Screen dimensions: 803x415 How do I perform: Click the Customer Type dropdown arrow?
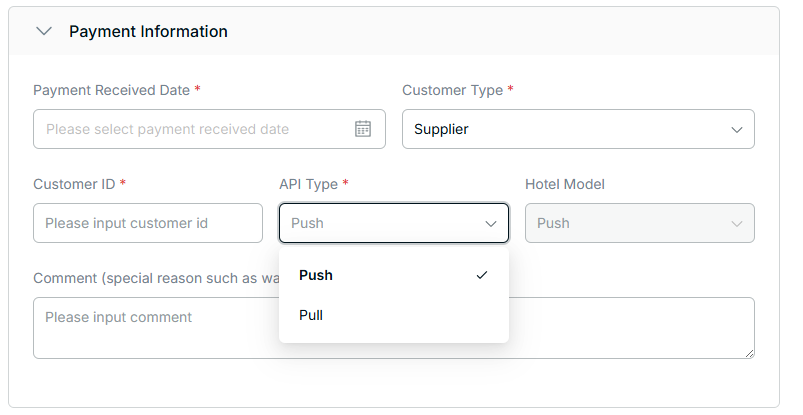point(737,129)
